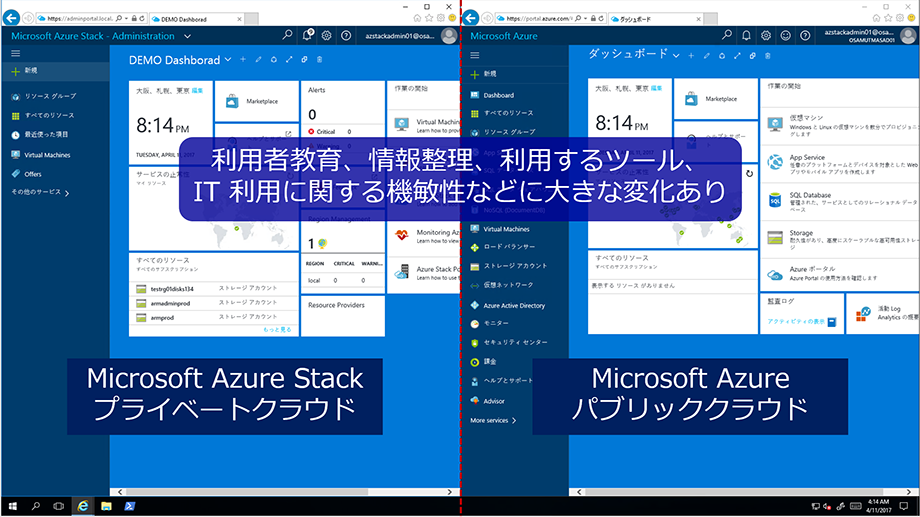
Task: Open Marketplace tile in Azure Stack dashboard
Action: pos(256,101)
